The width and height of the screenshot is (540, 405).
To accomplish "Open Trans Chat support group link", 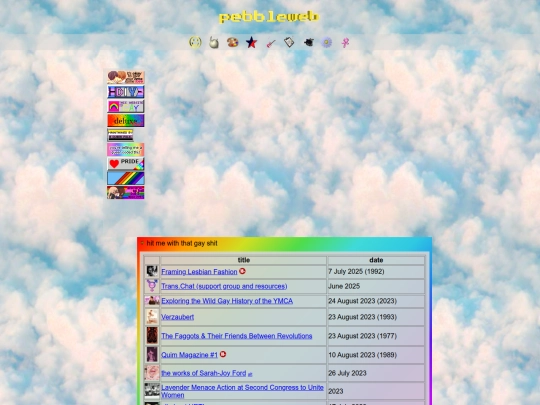I will pyautogui.click(x=224, y=286).
